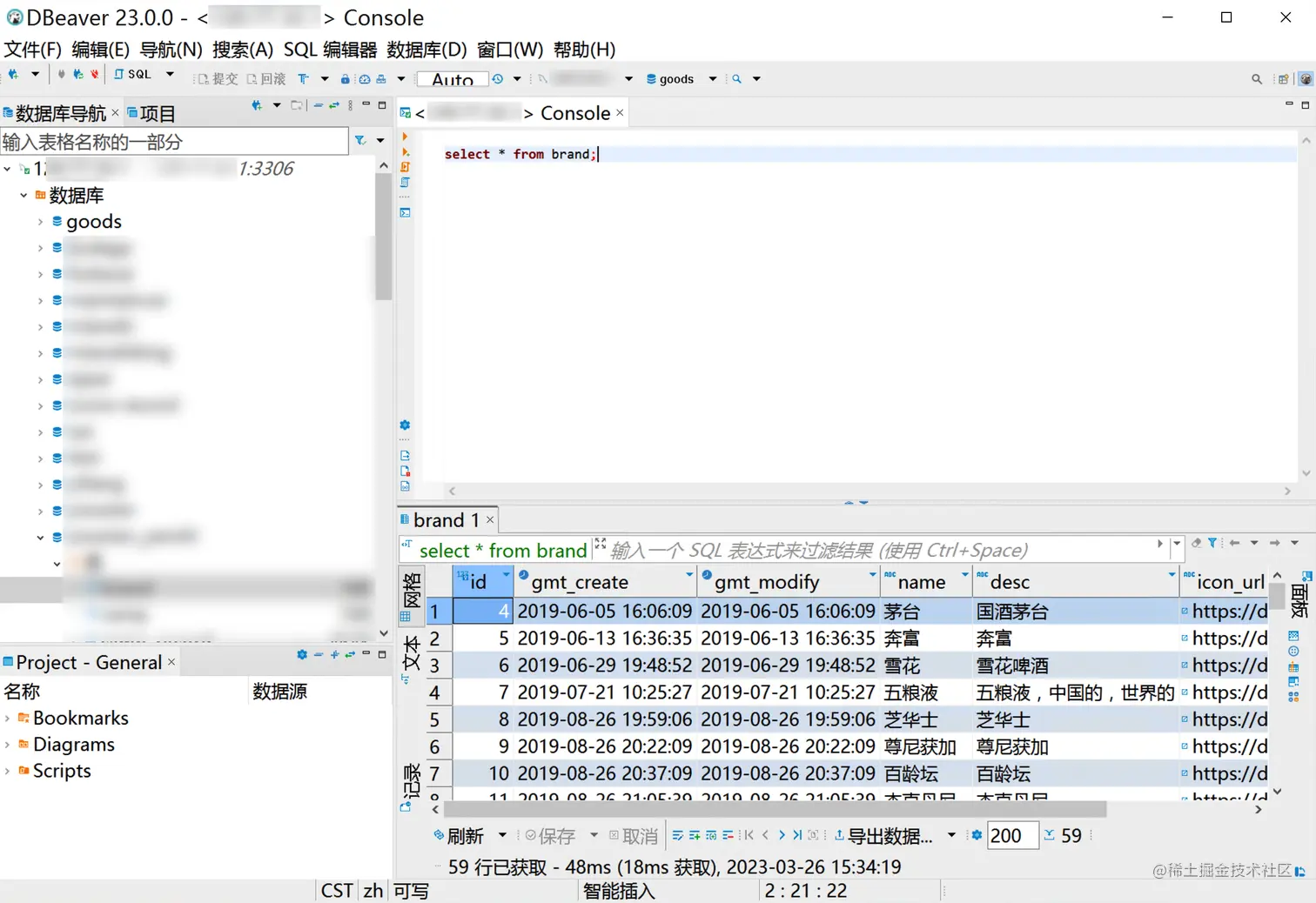The height and width of the screenshot is (903, 1316).
Task: Click the SQL filter expression input field
Action: point(879,550)
